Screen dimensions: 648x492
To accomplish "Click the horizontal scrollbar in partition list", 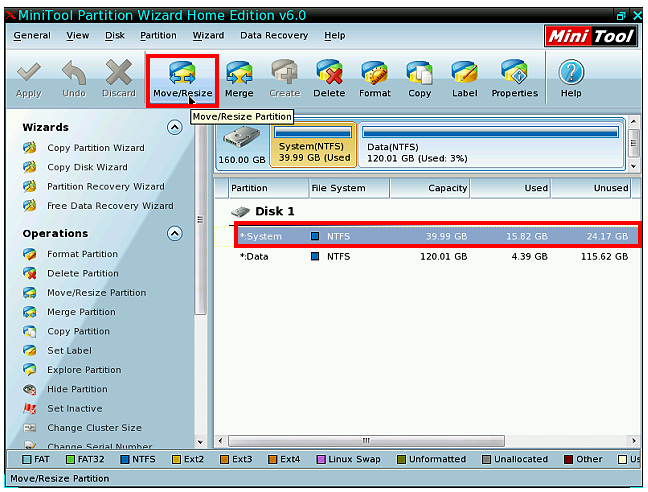I will tap(366, 441).
